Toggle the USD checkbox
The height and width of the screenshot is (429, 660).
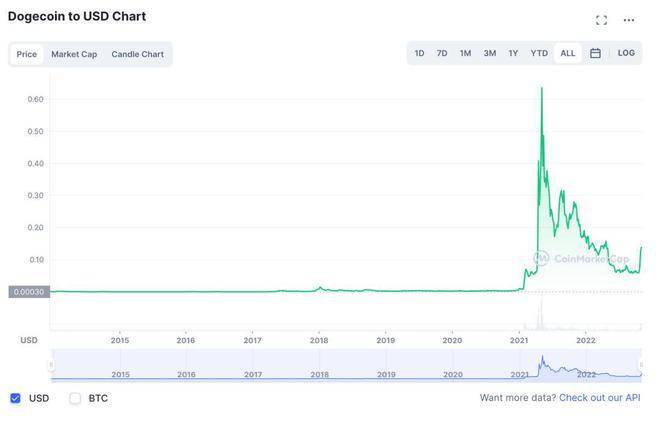15,398
